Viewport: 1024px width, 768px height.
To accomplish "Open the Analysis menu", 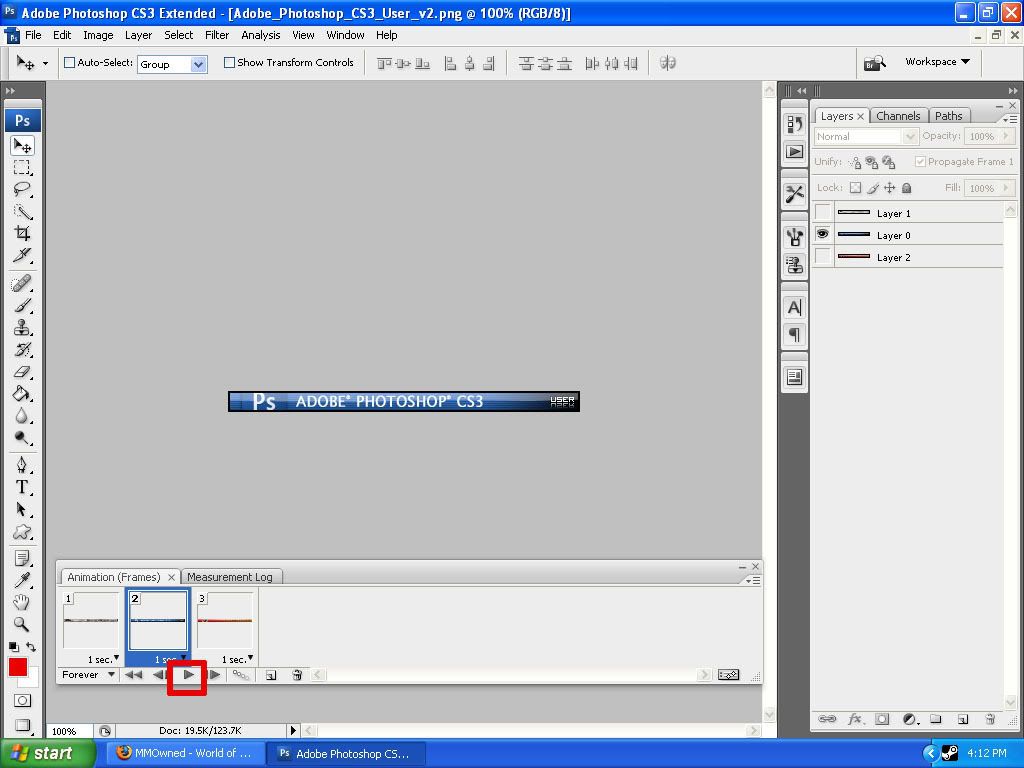I will coord(261,35).
